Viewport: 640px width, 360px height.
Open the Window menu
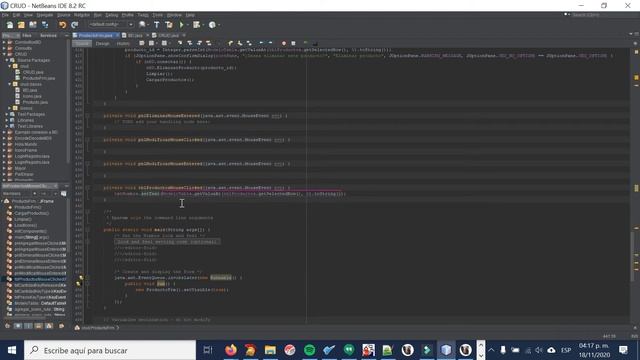[x=174, y=15]
